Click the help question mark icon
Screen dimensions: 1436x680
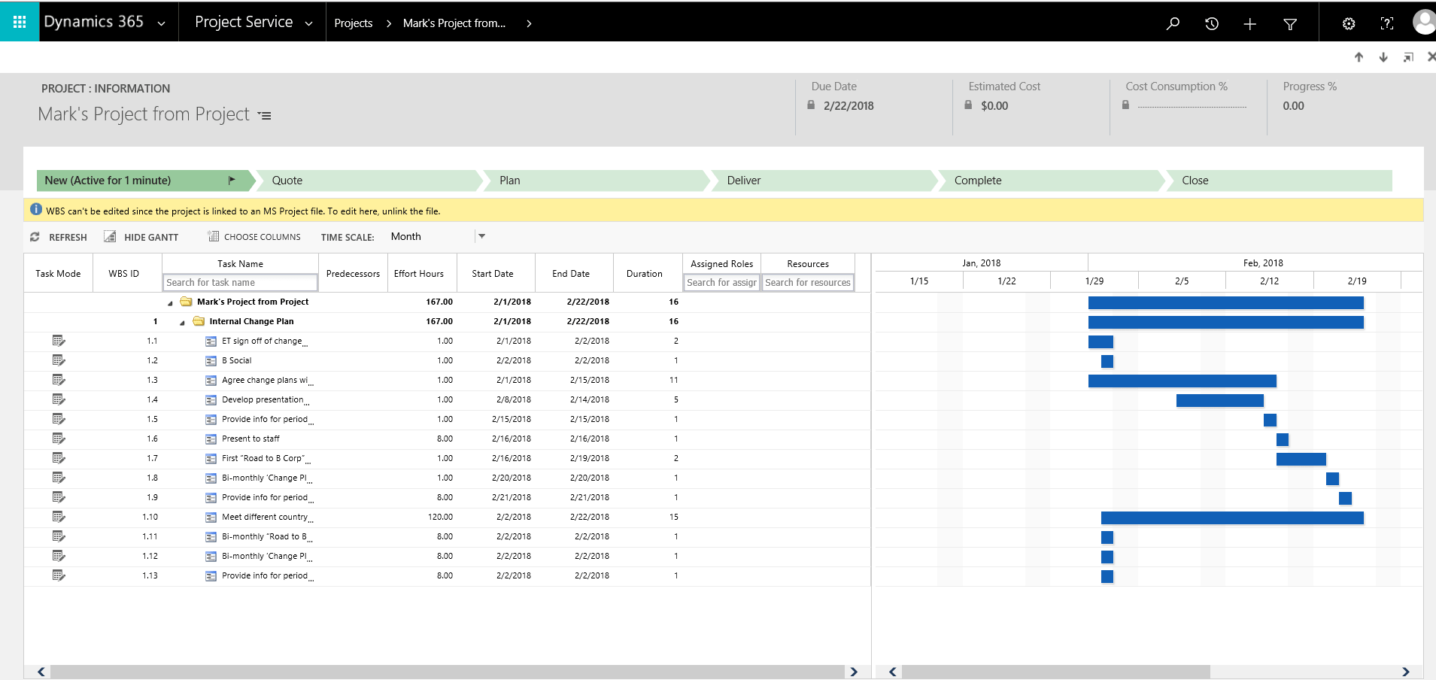pyautogui.click(x=1387, y=23)
